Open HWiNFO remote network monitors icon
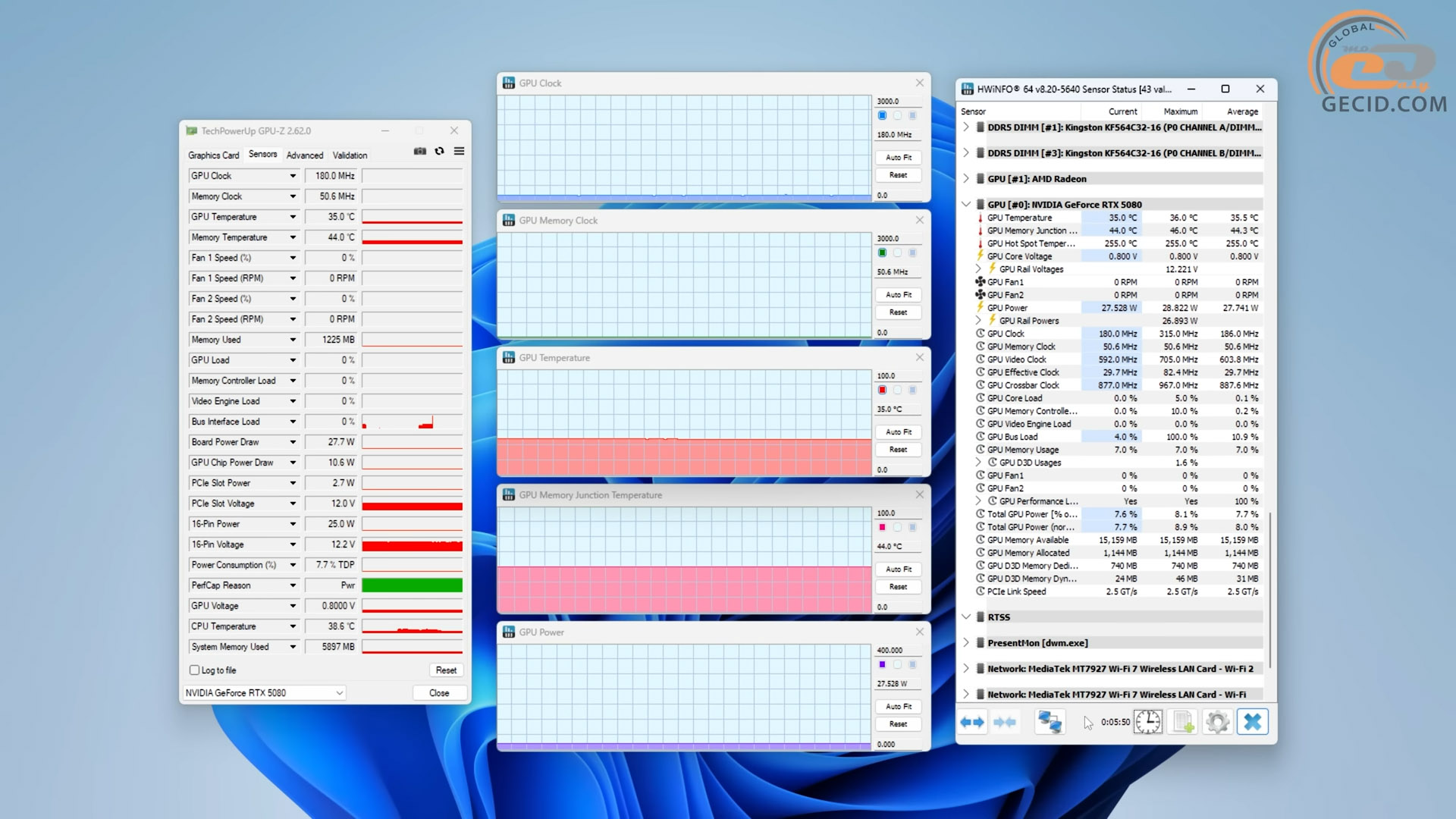1456x819 pixels. pyautogui.click(x=1050, y=722)
